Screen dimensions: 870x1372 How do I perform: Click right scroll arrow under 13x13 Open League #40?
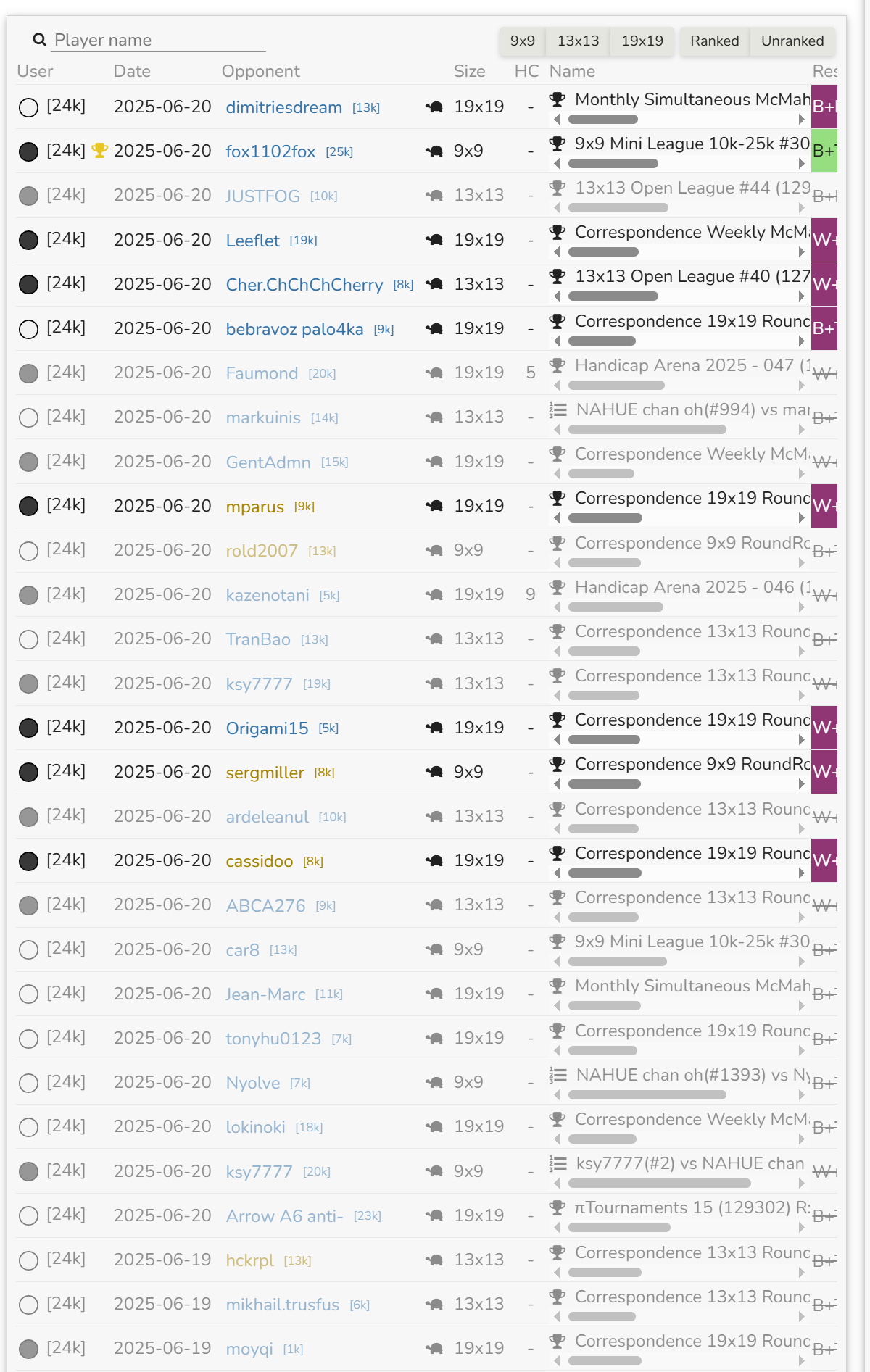801,296
